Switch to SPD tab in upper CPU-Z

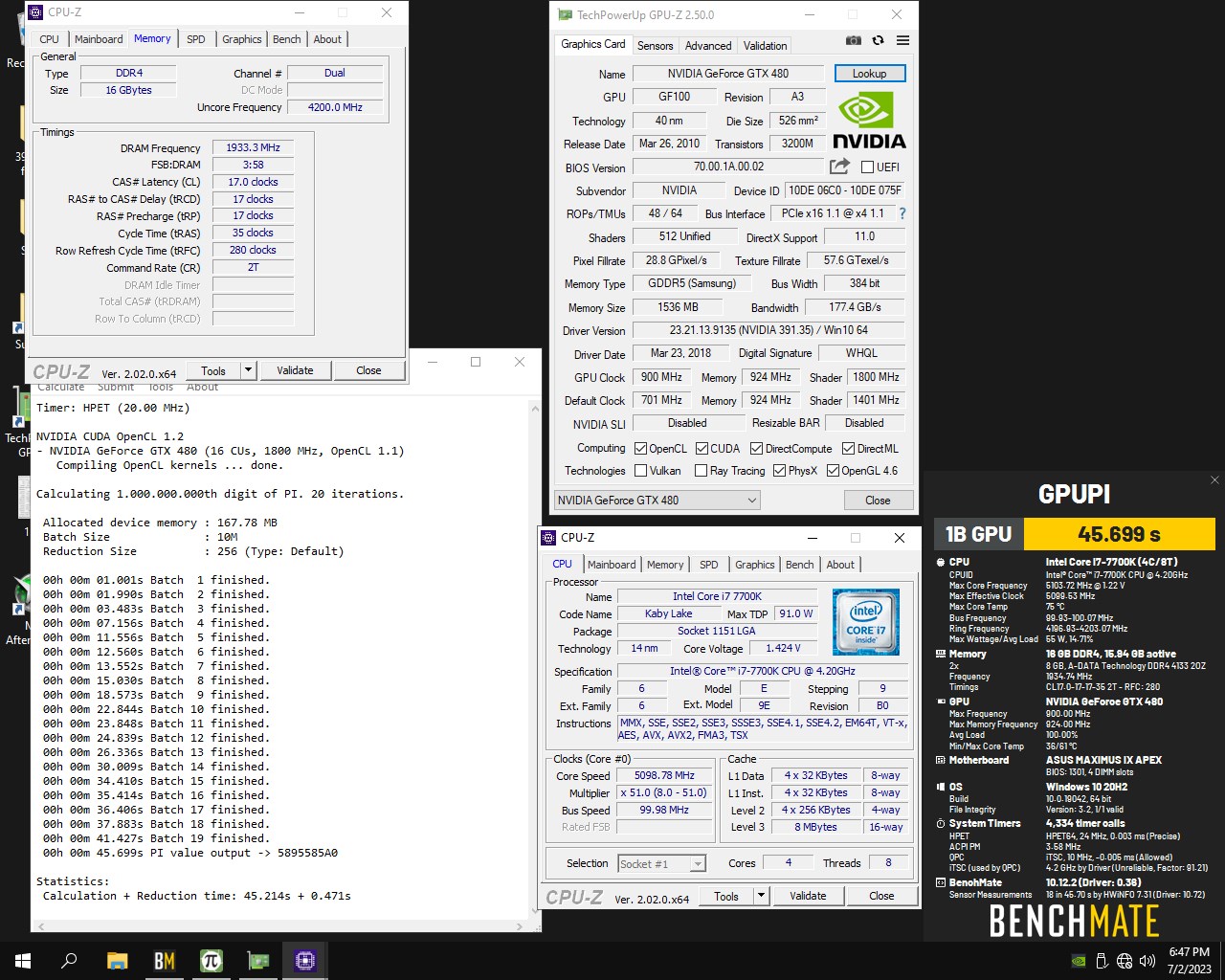(x=196, y=39)
